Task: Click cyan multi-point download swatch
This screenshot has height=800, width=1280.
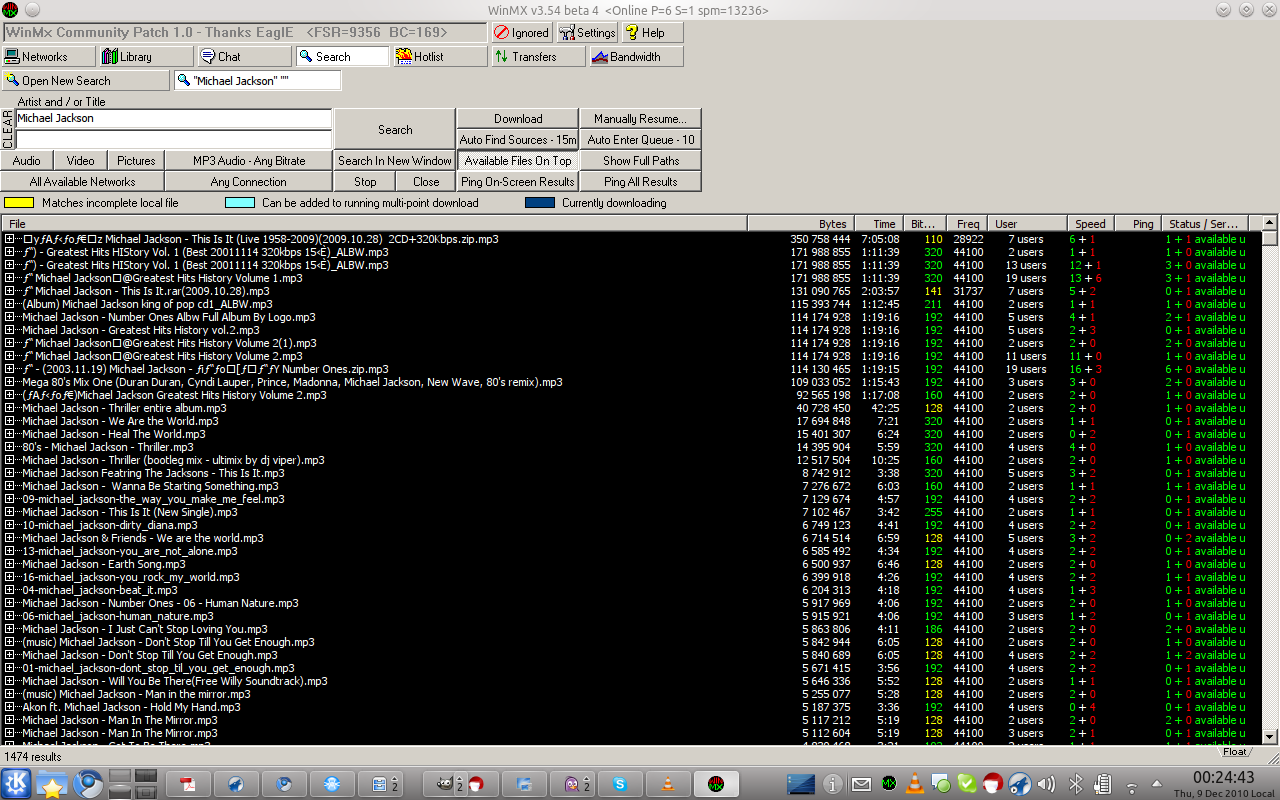Action: click(240, 203)
